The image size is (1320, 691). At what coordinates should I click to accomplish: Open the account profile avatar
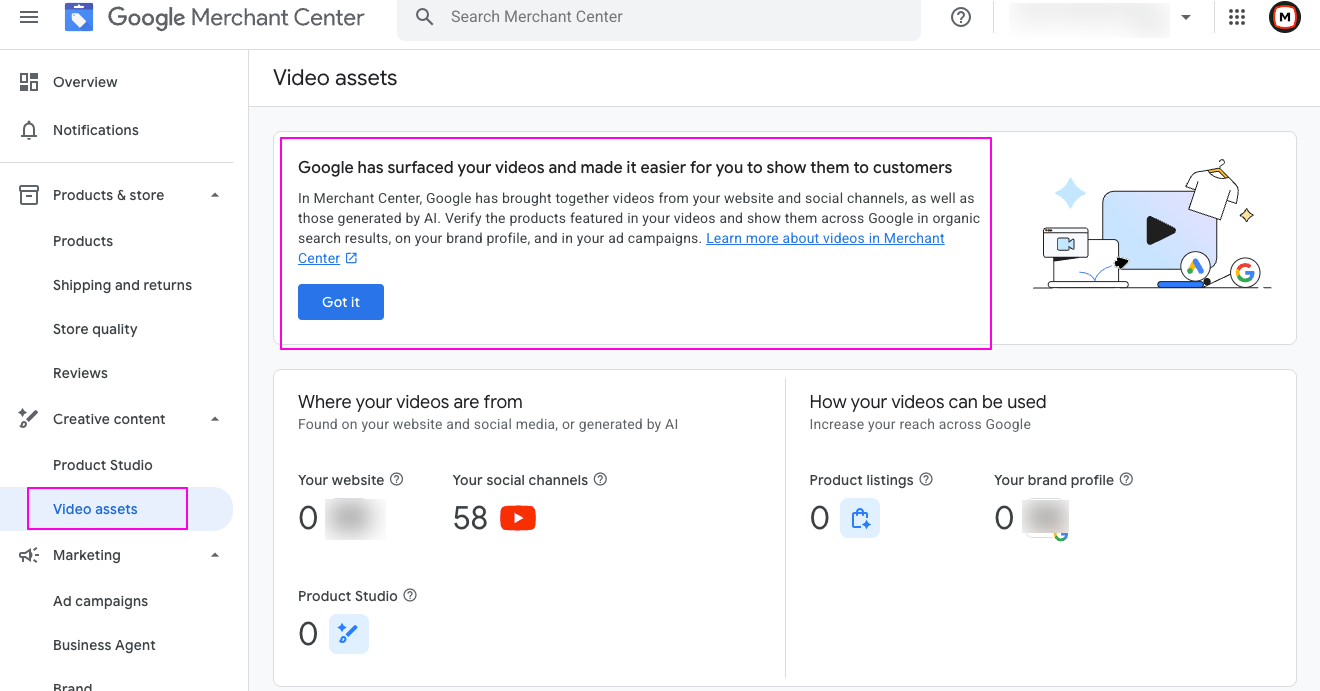click(1285, 17)
